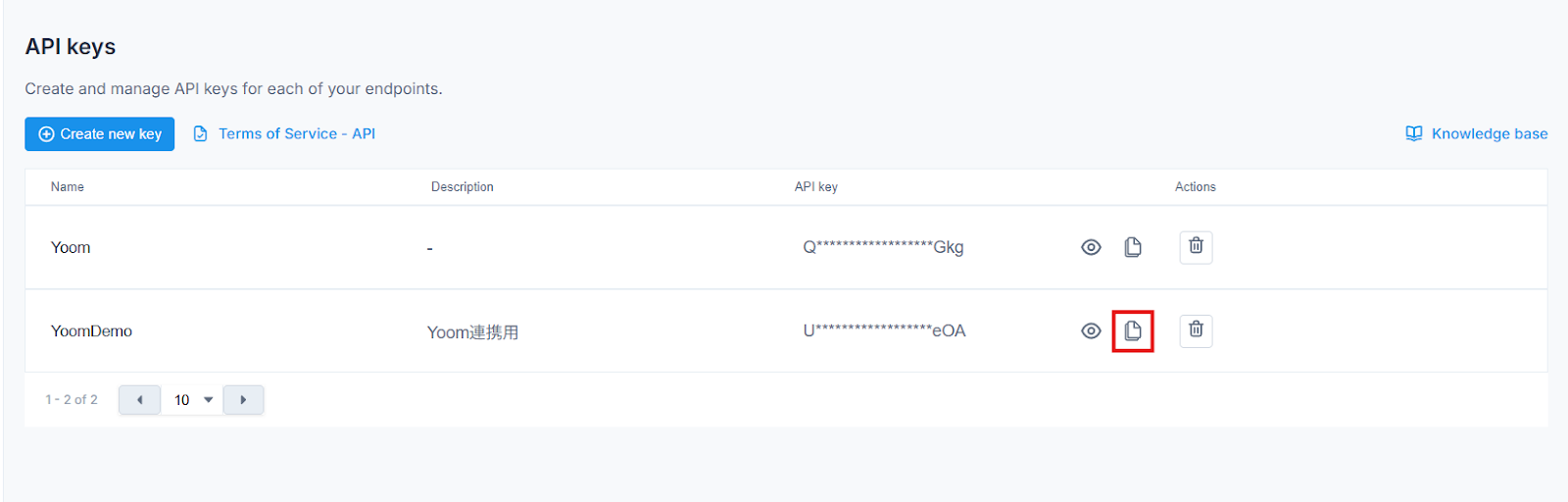Go to the previous page of keys
Screen dimensions: 1568x502
[139, 400]
